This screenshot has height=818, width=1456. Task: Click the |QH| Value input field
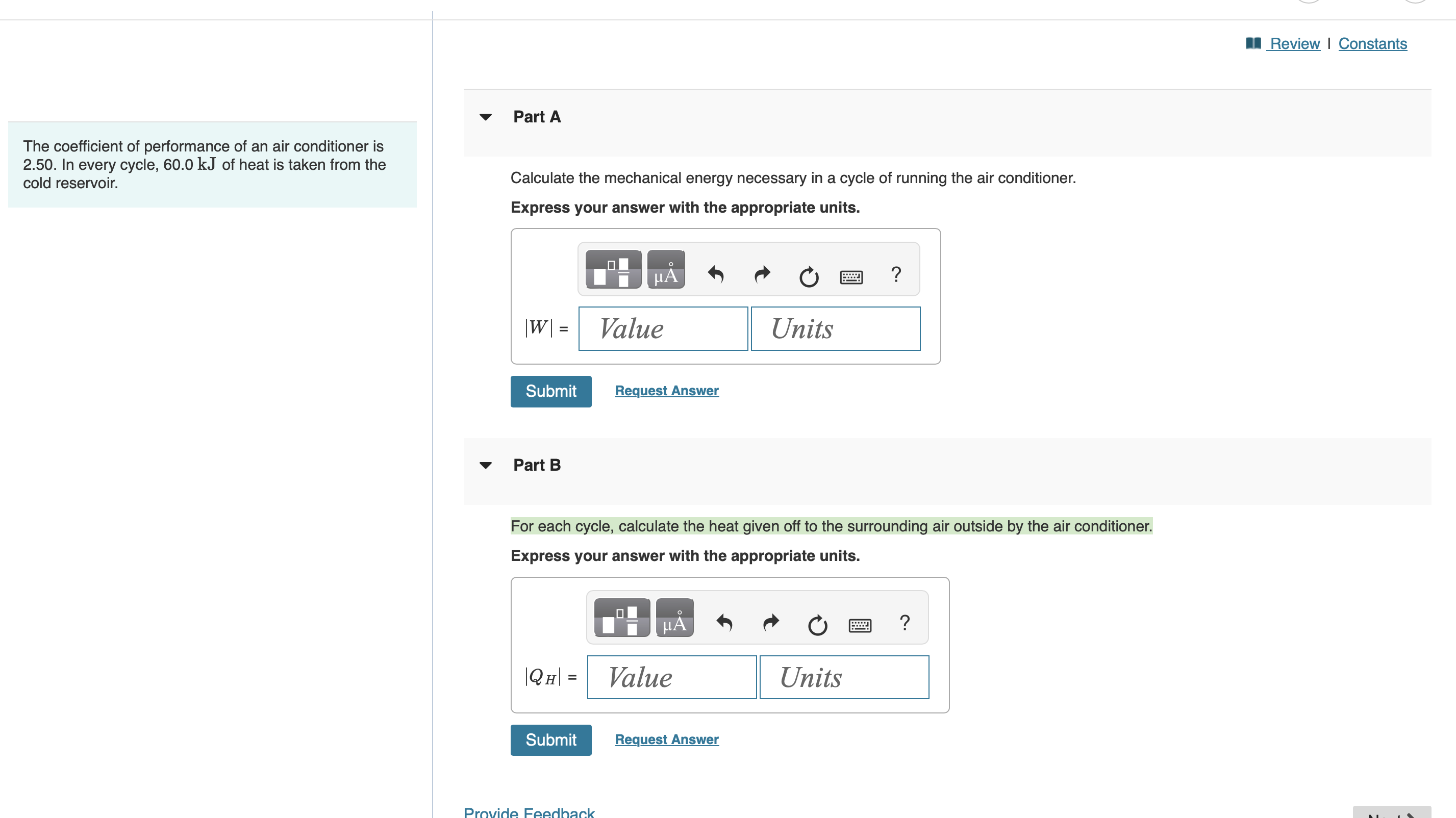pyautogui.click(x=671, y=677)
